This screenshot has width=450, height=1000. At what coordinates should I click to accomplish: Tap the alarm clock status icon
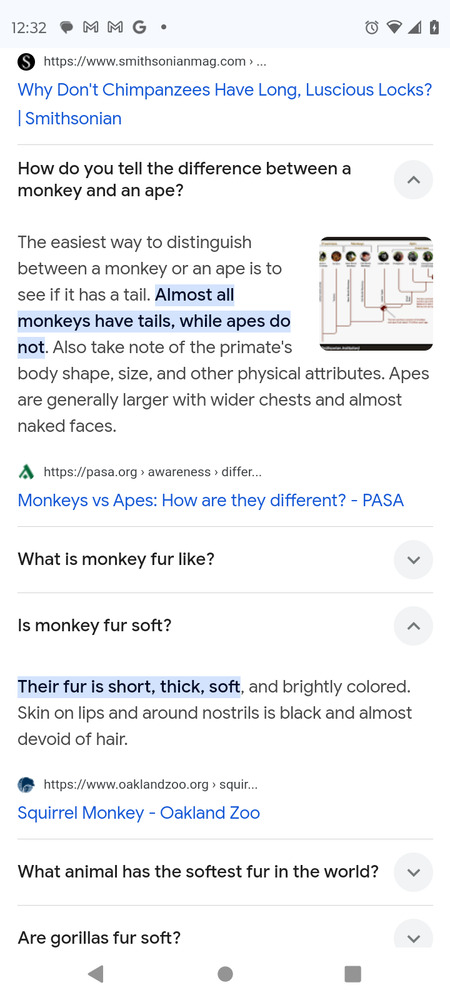[372, 27]
